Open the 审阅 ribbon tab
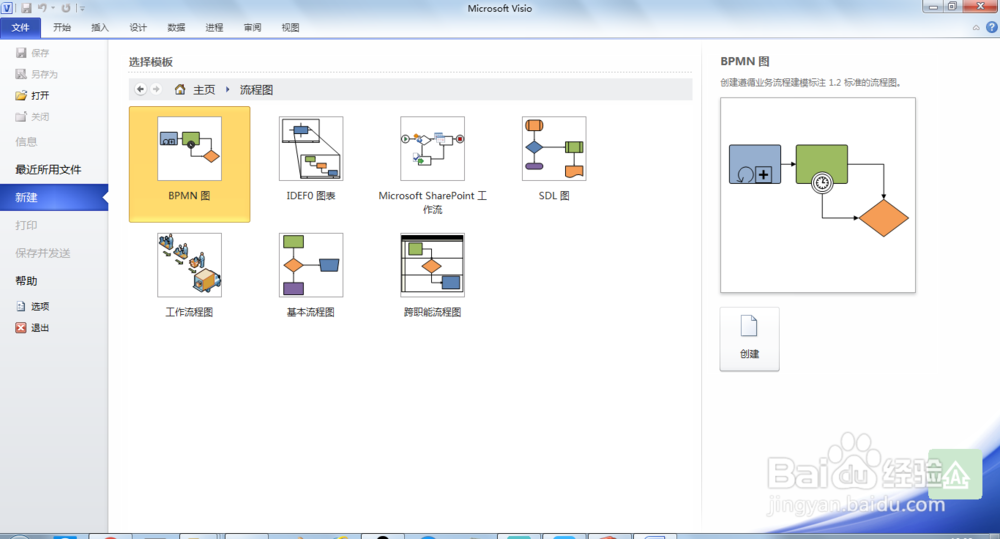This screenshot has width=1000, height=539. tap(253, 27)
